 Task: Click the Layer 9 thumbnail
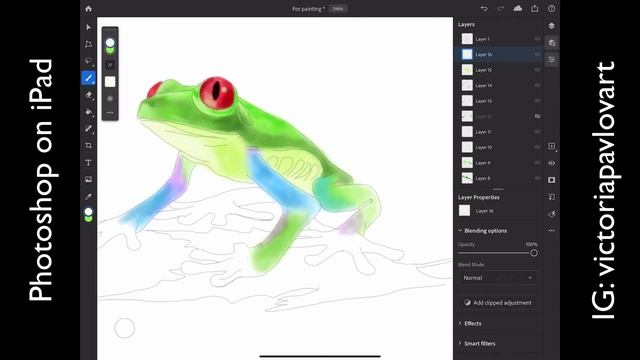pyautogui.click(x=467, y=163)
